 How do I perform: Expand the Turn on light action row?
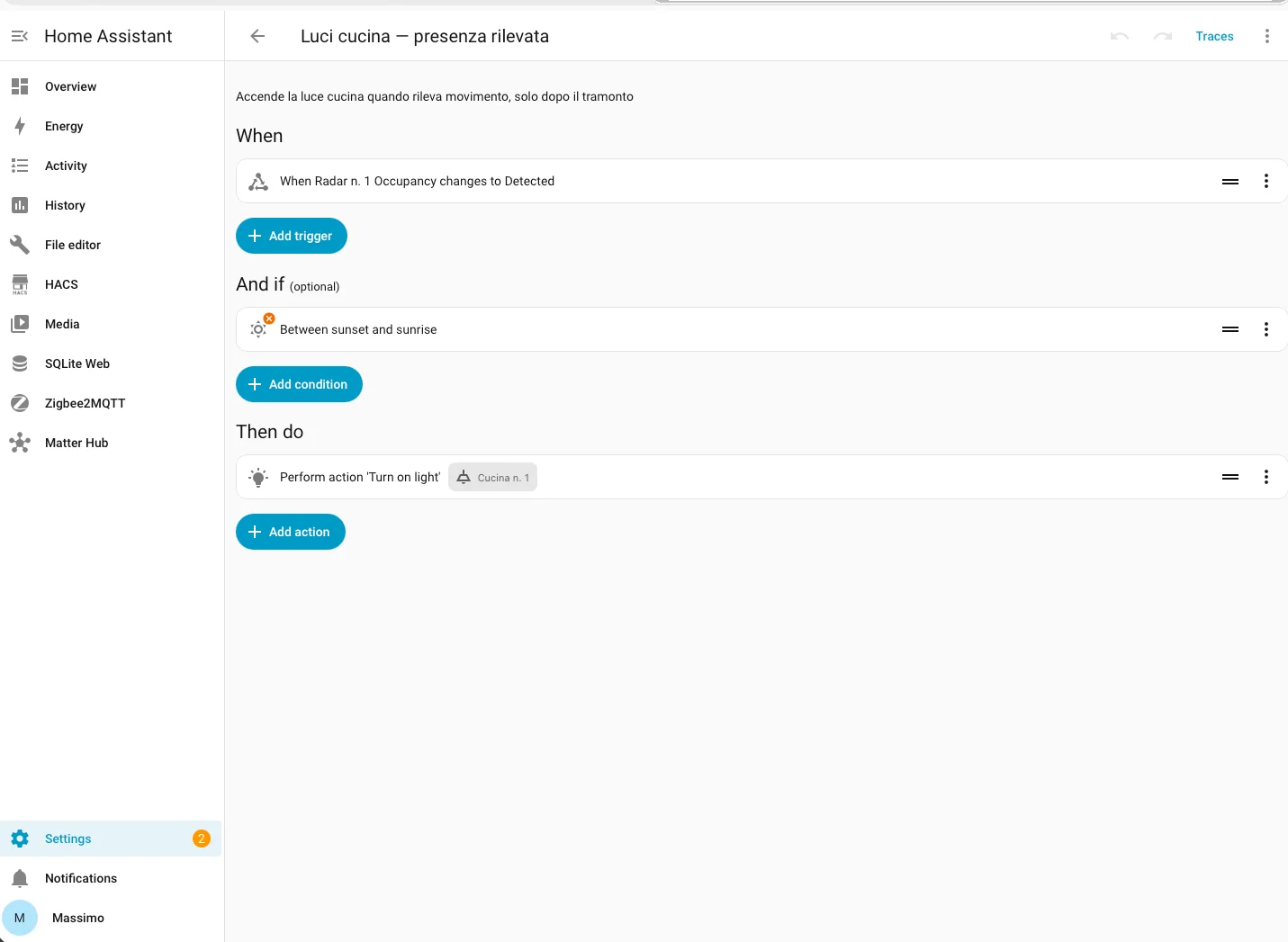(761, 477)
